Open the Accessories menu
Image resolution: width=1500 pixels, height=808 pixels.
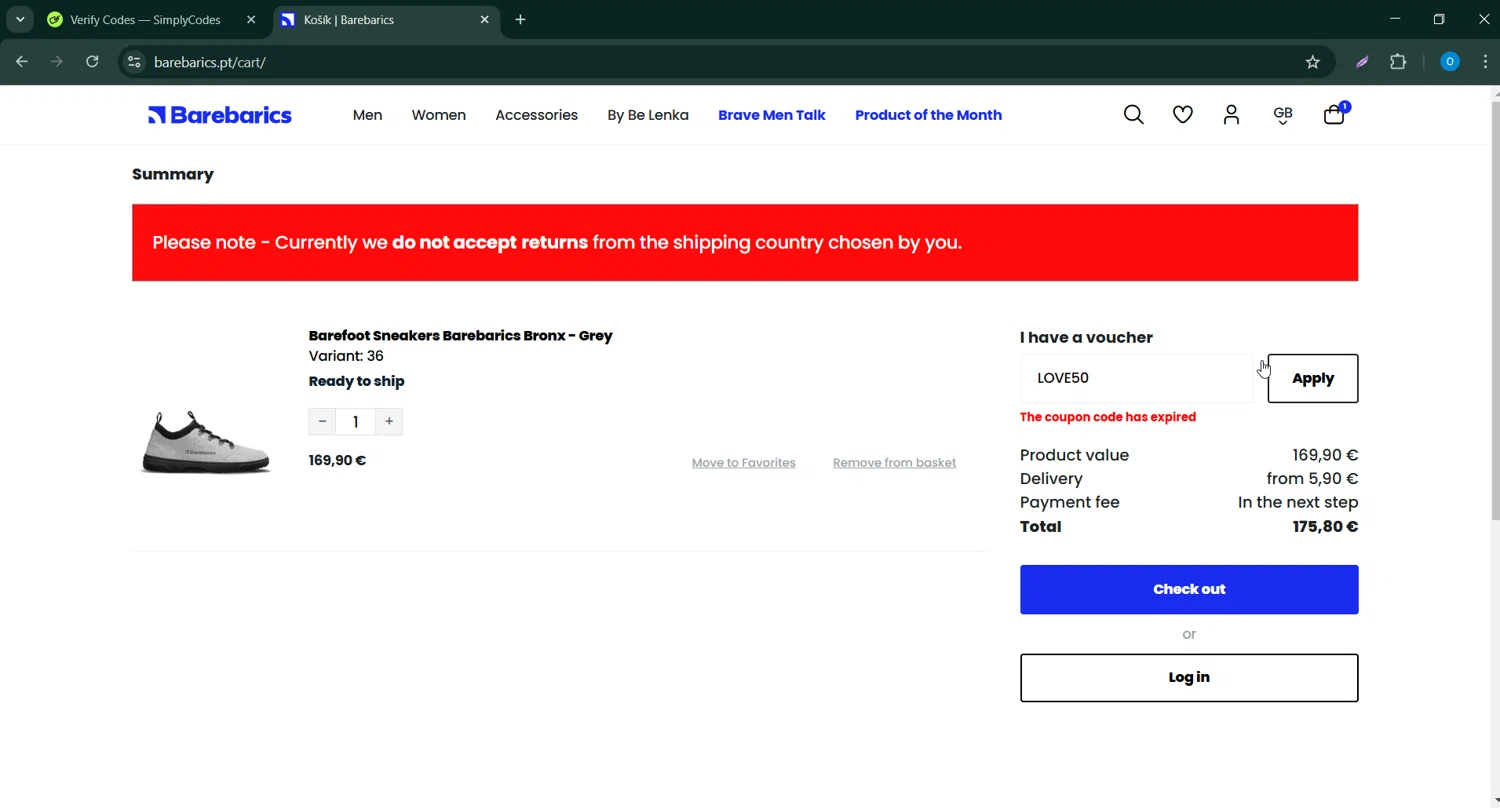point(537,115)
